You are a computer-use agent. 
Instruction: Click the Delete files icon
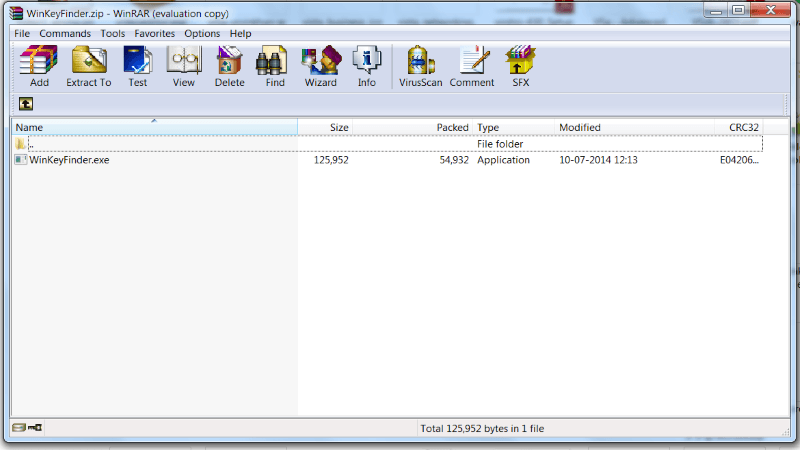click(229, 66)
